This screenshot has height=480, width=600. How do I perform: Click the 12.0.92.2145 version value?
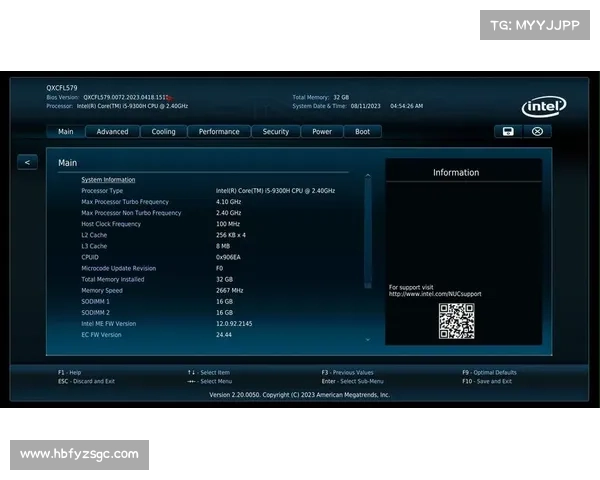coord(234,324)
